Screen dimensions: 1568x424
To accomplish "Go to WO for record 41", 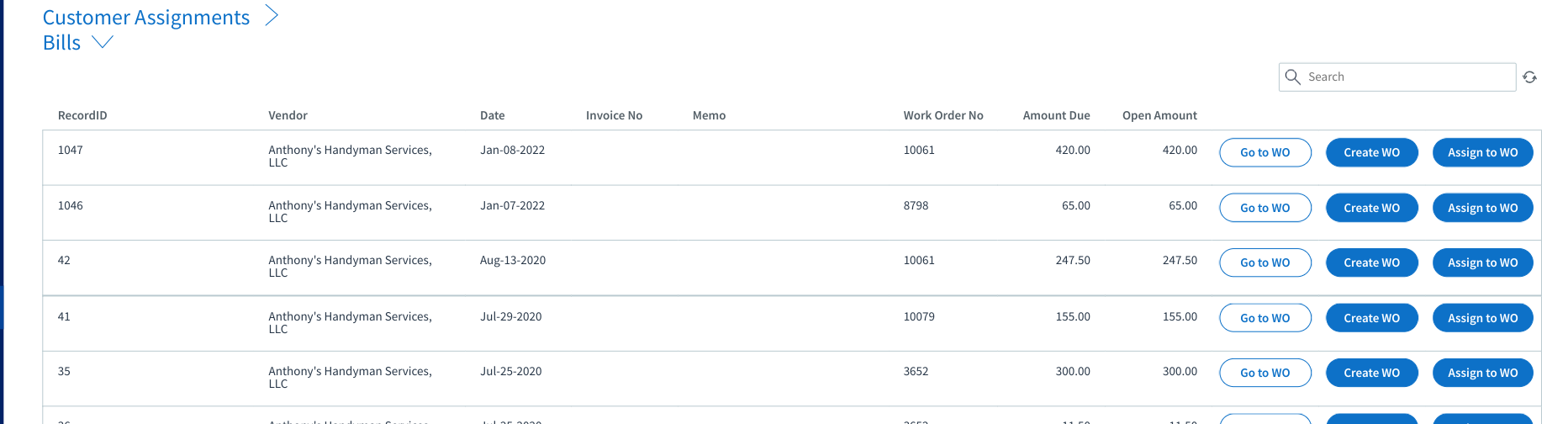I will pos(1265,318).
